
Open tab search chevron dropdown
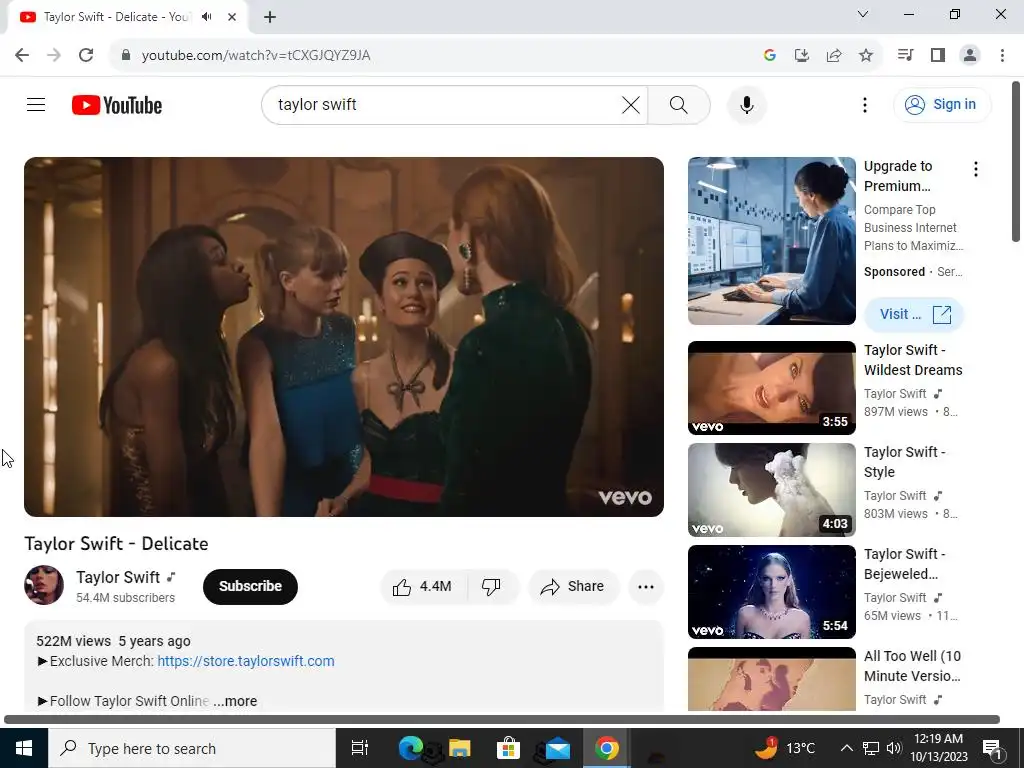tap(863, 14)
